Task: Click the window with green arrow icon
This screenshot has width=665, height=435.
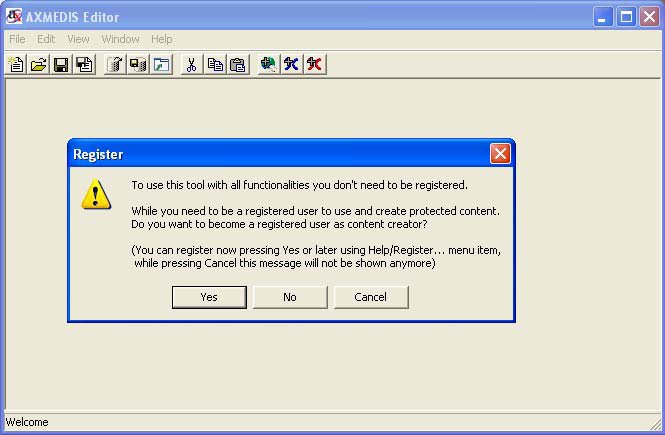Action: [161, 65]
